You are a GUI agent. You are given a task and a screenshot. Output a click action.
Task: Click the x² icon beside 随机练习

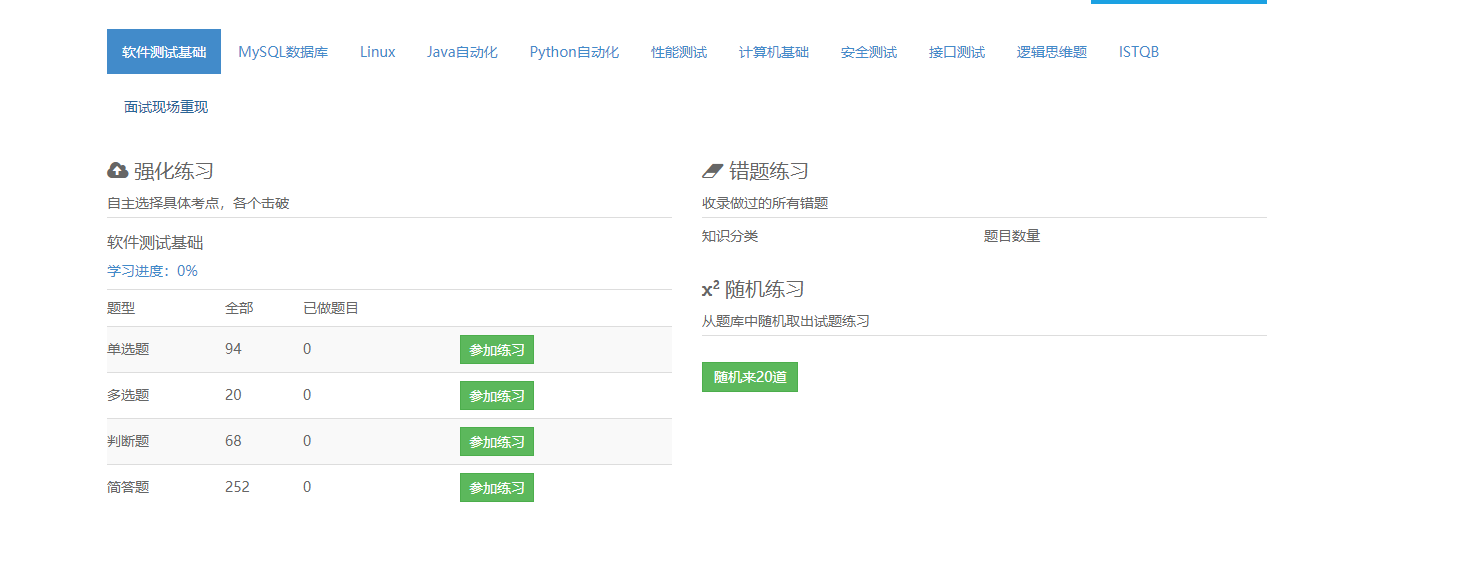tap(711, 289)
